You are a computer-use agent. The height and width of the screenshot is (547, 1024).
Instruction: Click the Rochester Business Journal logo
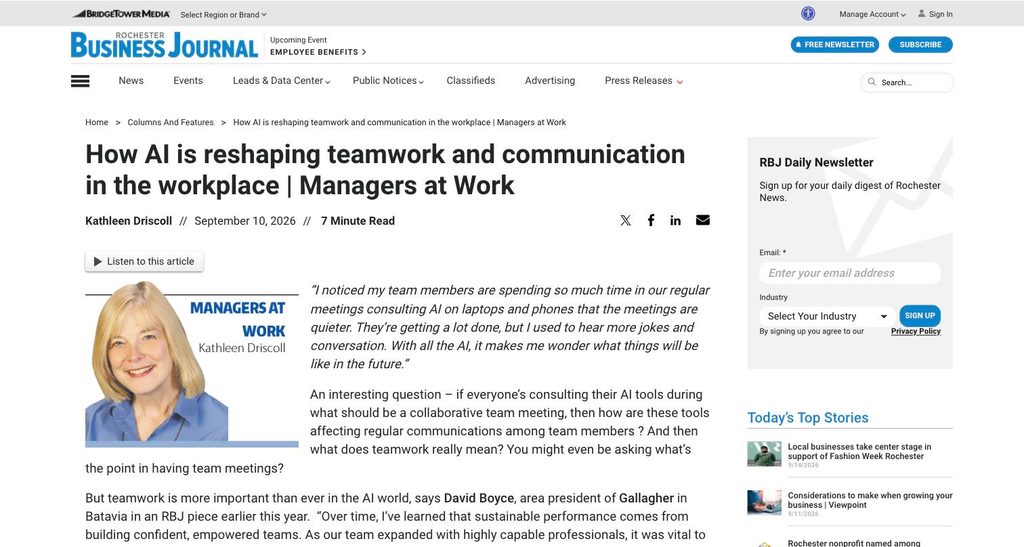coord(164,45)
